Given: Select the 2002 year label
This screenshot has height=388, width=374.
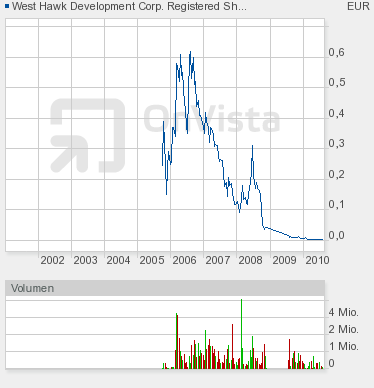Looking at the screenshot, I should pos(52,260).
